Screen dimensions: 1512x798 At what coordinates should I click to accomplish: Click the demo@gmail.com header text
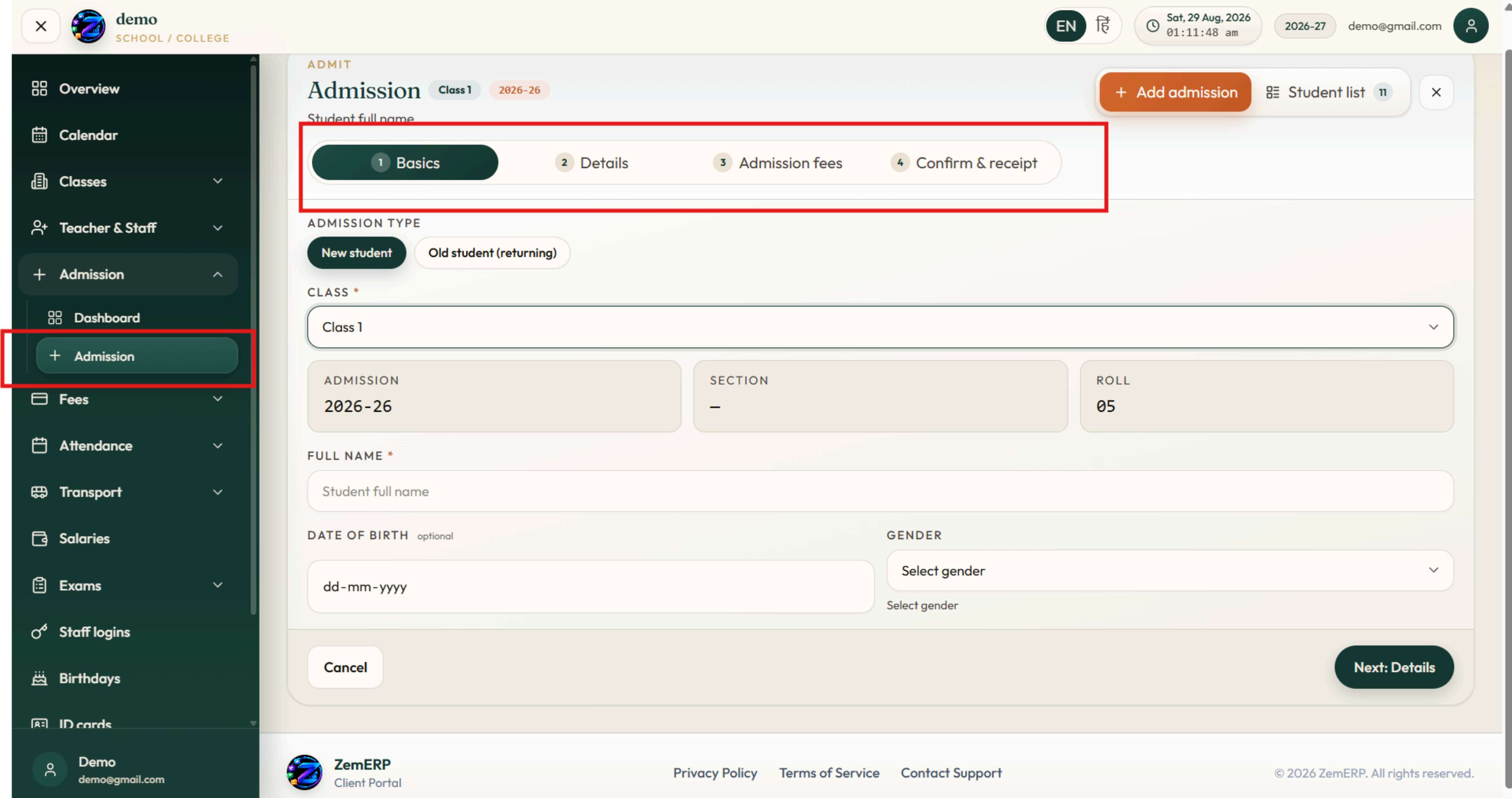coord(1394,26)
